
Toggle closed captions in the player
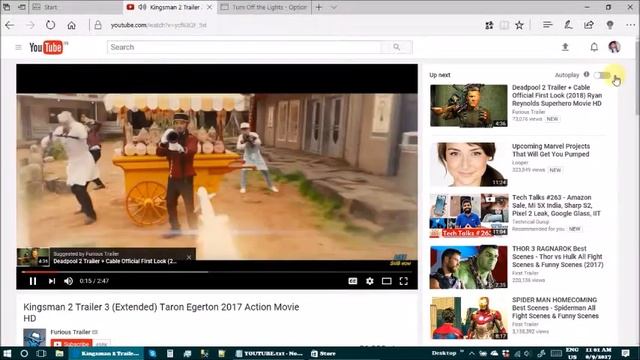click(x=353, y=281)
